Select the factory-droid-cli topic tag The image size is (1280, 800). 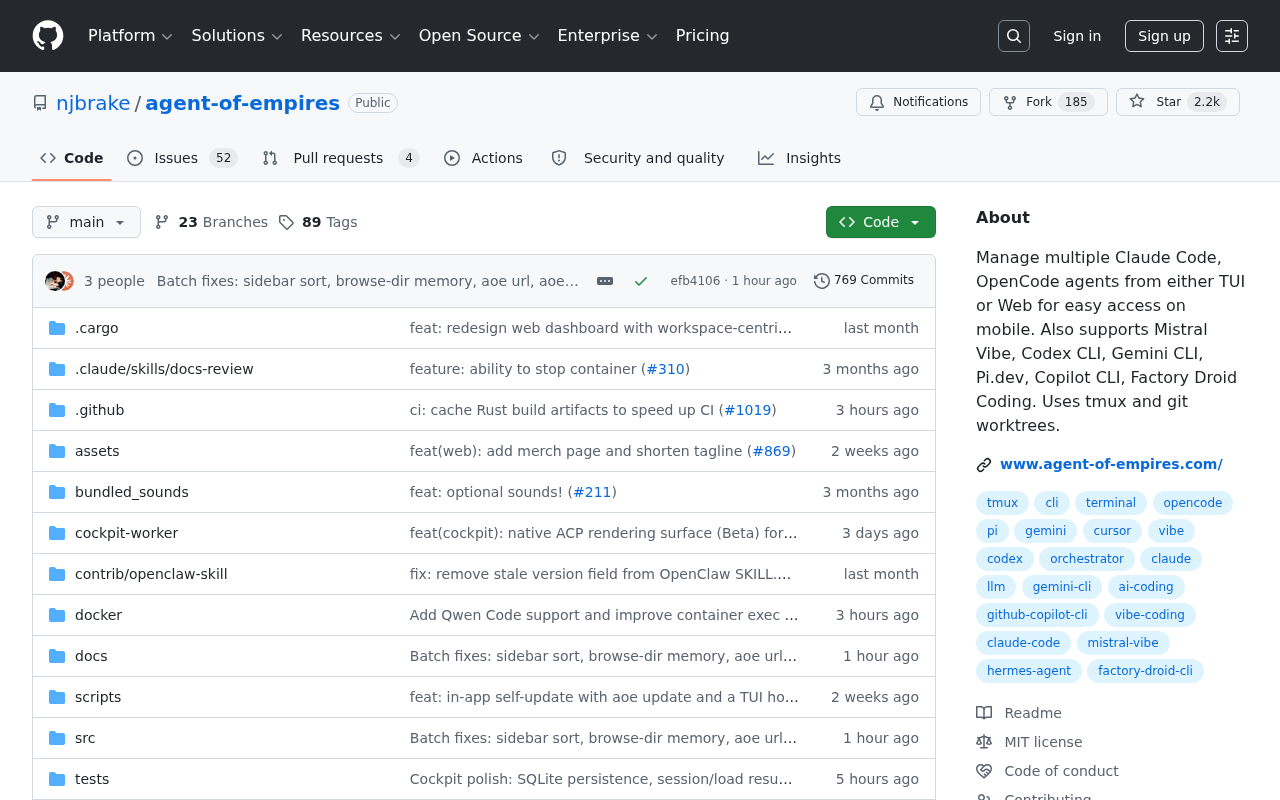pyautogui.click(x=1145, y=671)
